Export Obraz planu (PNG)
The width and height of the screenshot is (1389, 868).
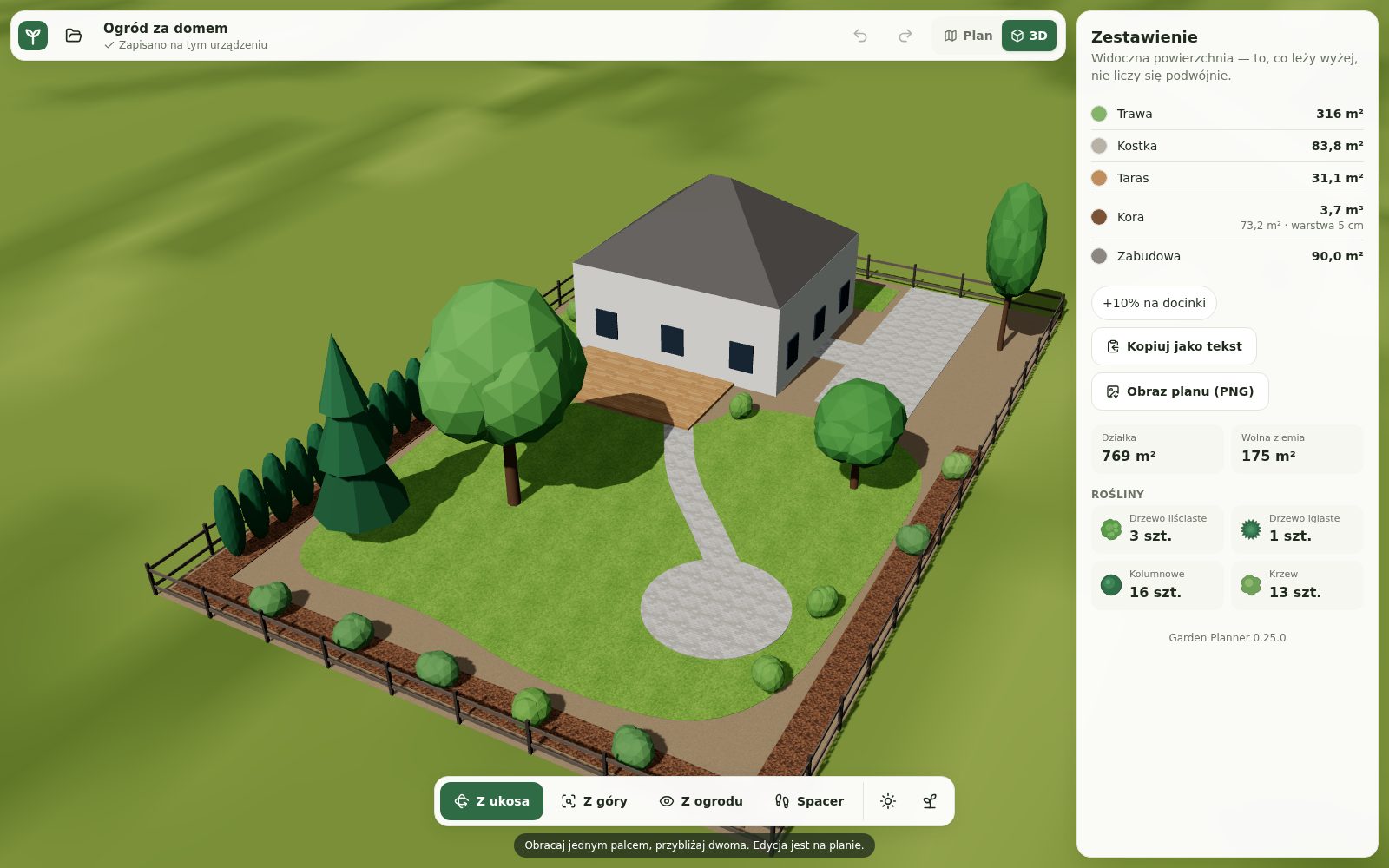(1180, 391)
